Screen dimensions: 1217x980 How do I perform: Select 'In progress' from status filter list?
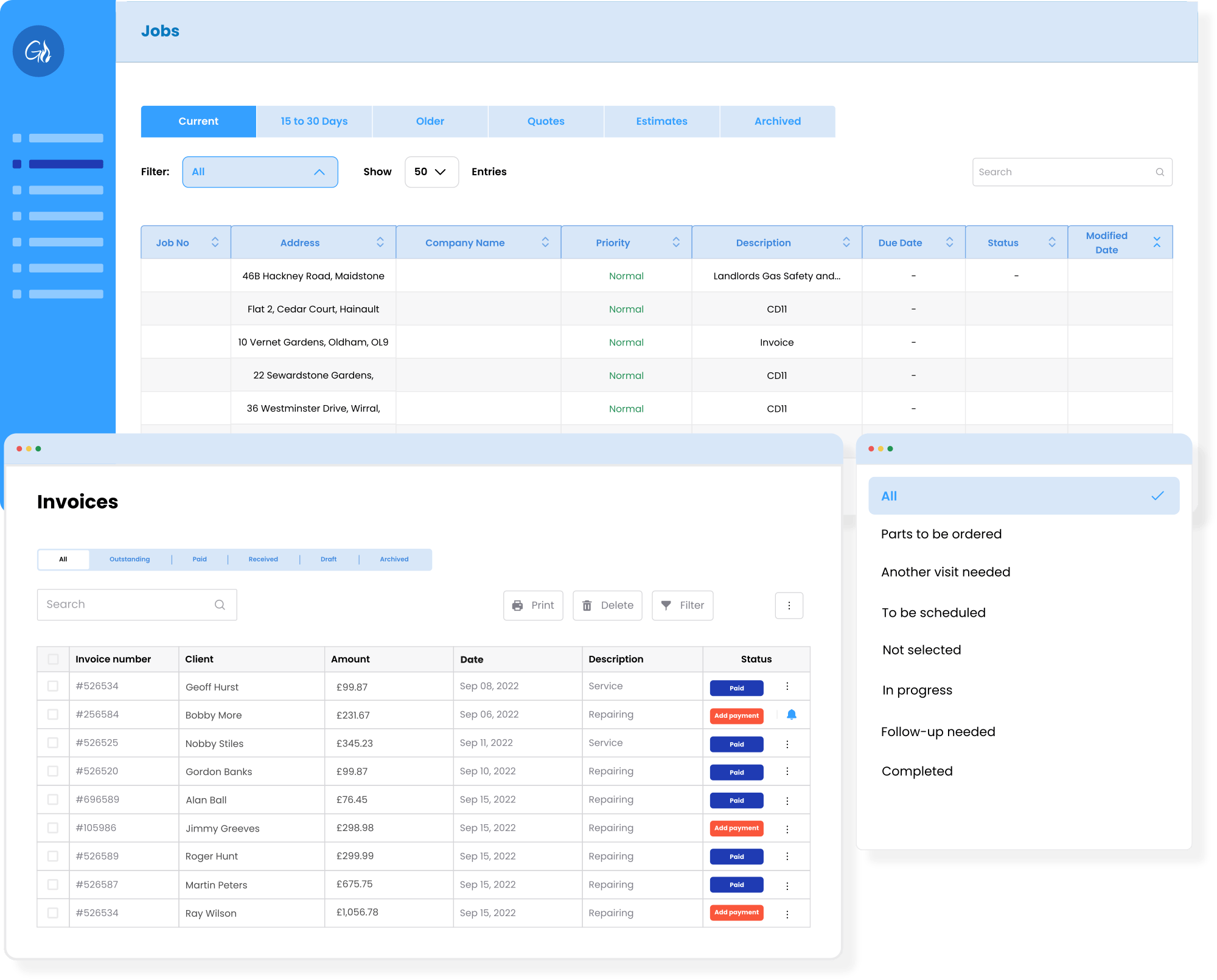tap(917, 690)
